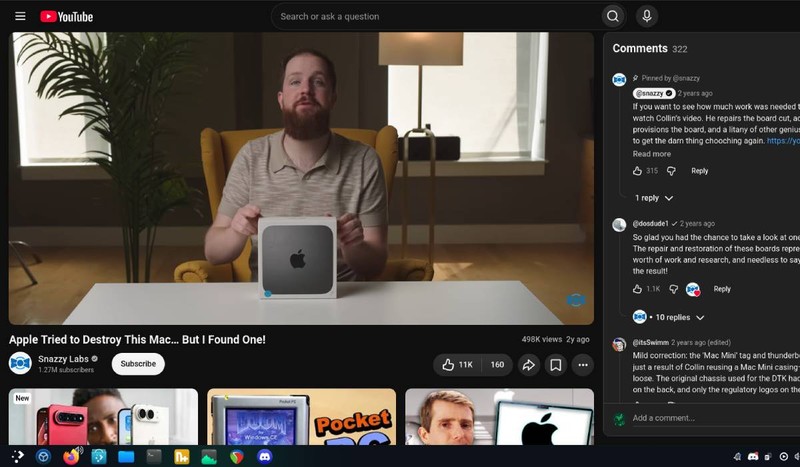The image size is (800, 467).
Task: Expand 'Read more' on pinned comment
Action: pyautogui.click(x=652, y=154)
